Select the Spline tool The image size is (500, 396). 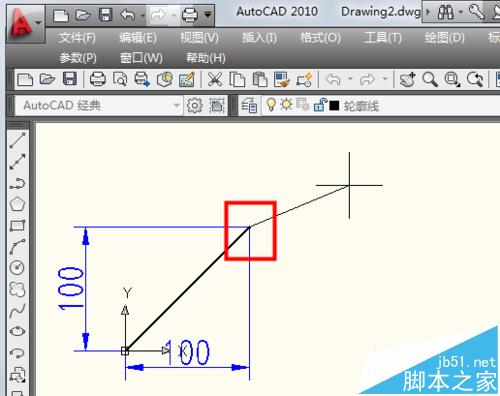point(17,311)
